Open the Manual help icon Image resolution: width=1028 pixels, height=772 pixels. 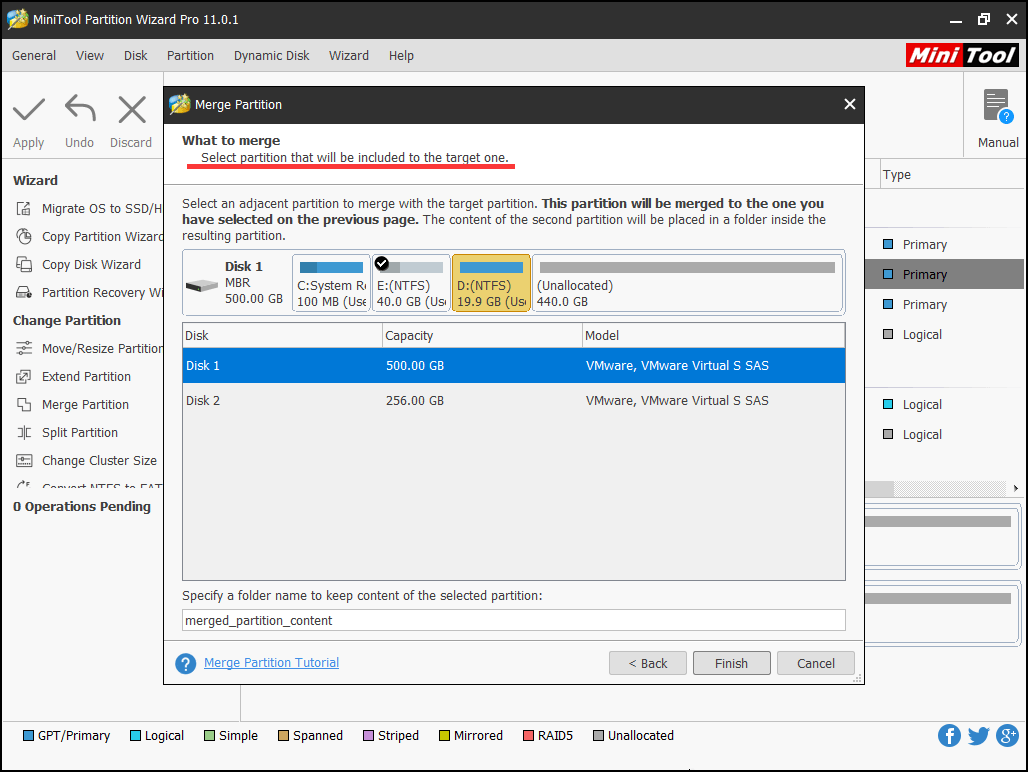[x=998, y=107]
